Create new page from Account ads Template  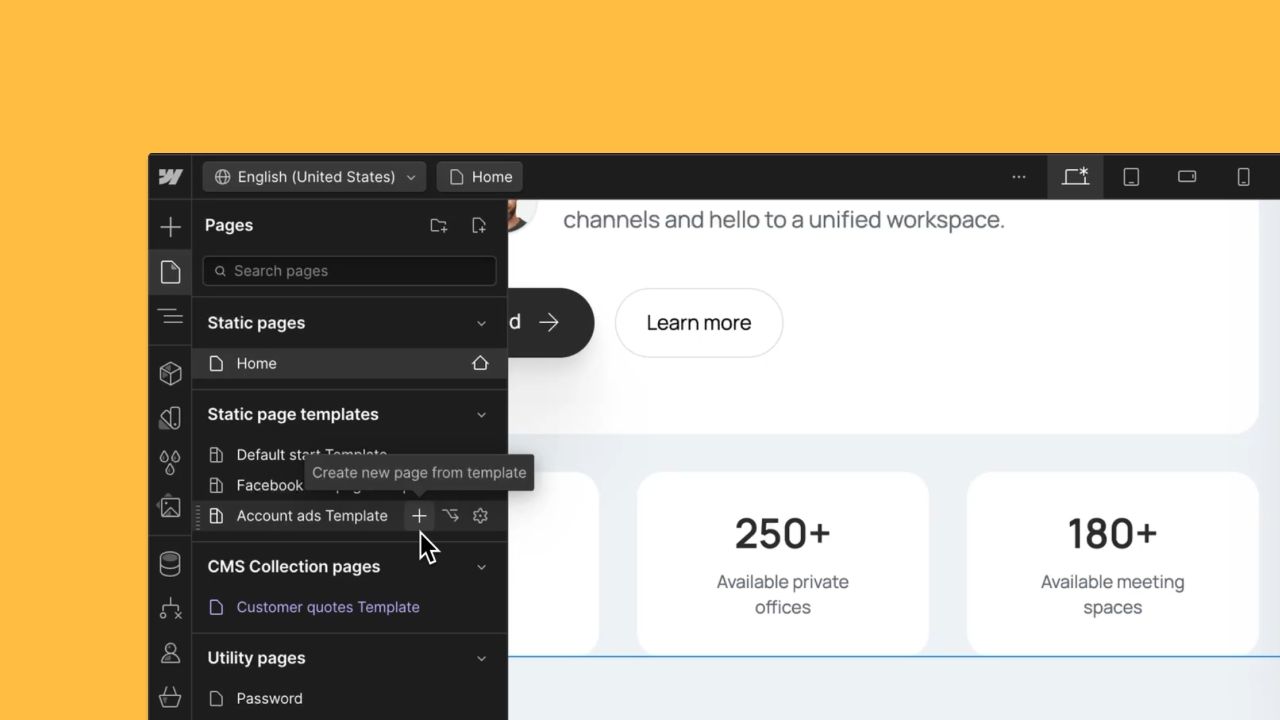419,516
